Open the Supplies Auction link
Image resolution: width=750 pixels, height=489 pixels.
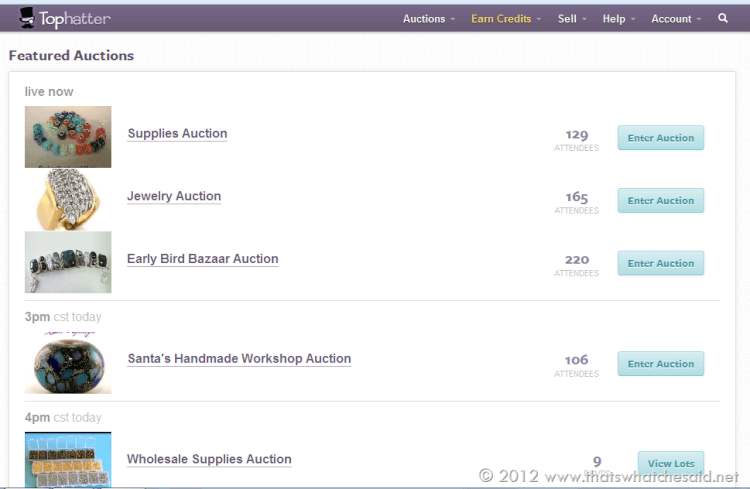[177, 134]
